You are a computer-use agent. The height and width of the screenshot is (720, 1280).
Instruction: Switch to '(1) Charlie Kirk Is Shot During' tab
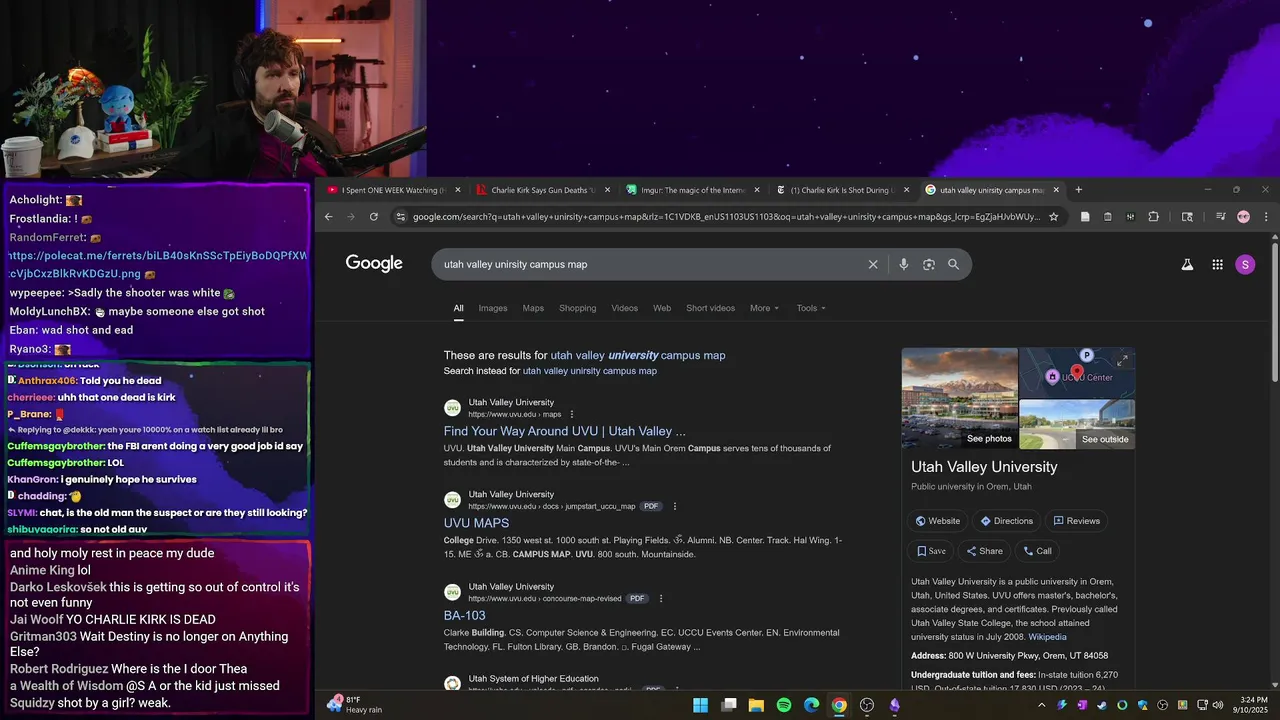(x=842, y=189)
